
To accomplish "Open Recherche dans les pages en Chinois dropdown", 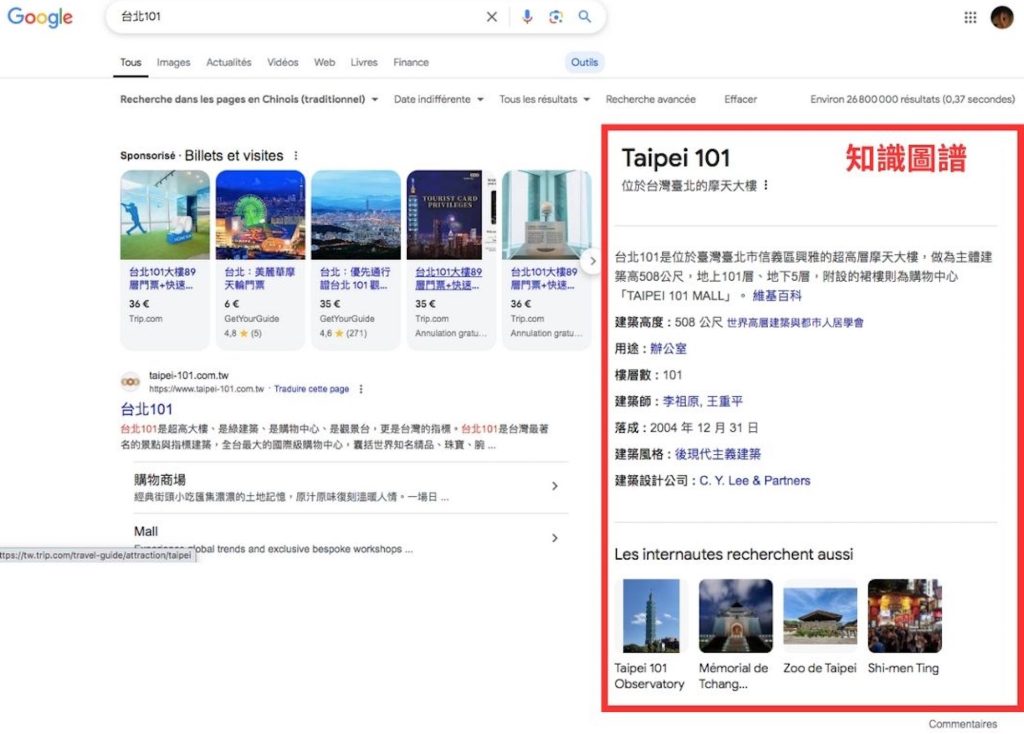I will pyautogui.click(x=249, y=99).
